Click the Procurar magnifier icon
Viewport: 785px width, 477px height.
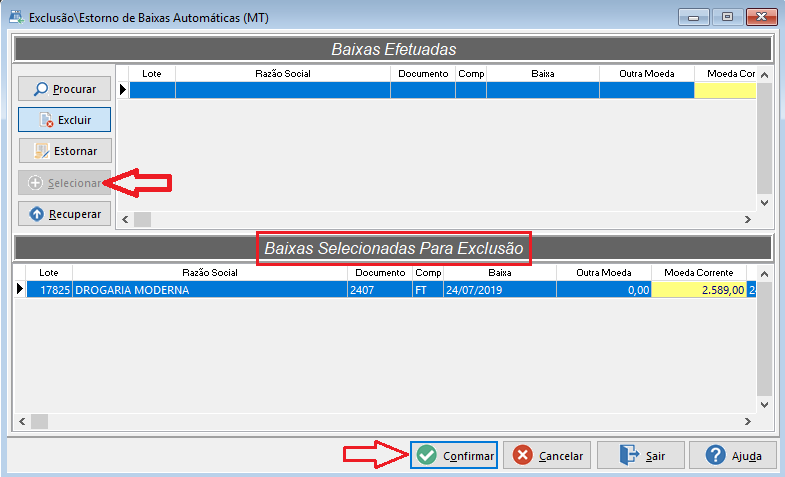(x=41, y=89)
